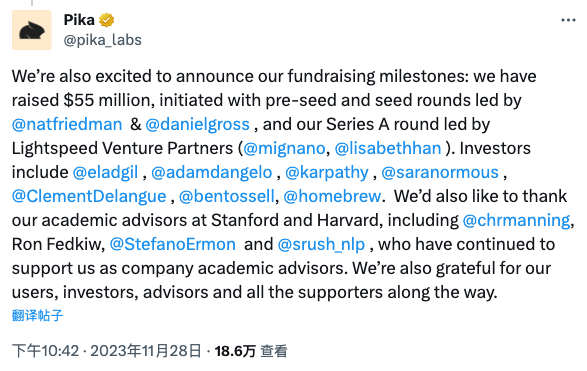Visit the @mignano profile link
Screen dimensions: 587x371
(284, 148)
